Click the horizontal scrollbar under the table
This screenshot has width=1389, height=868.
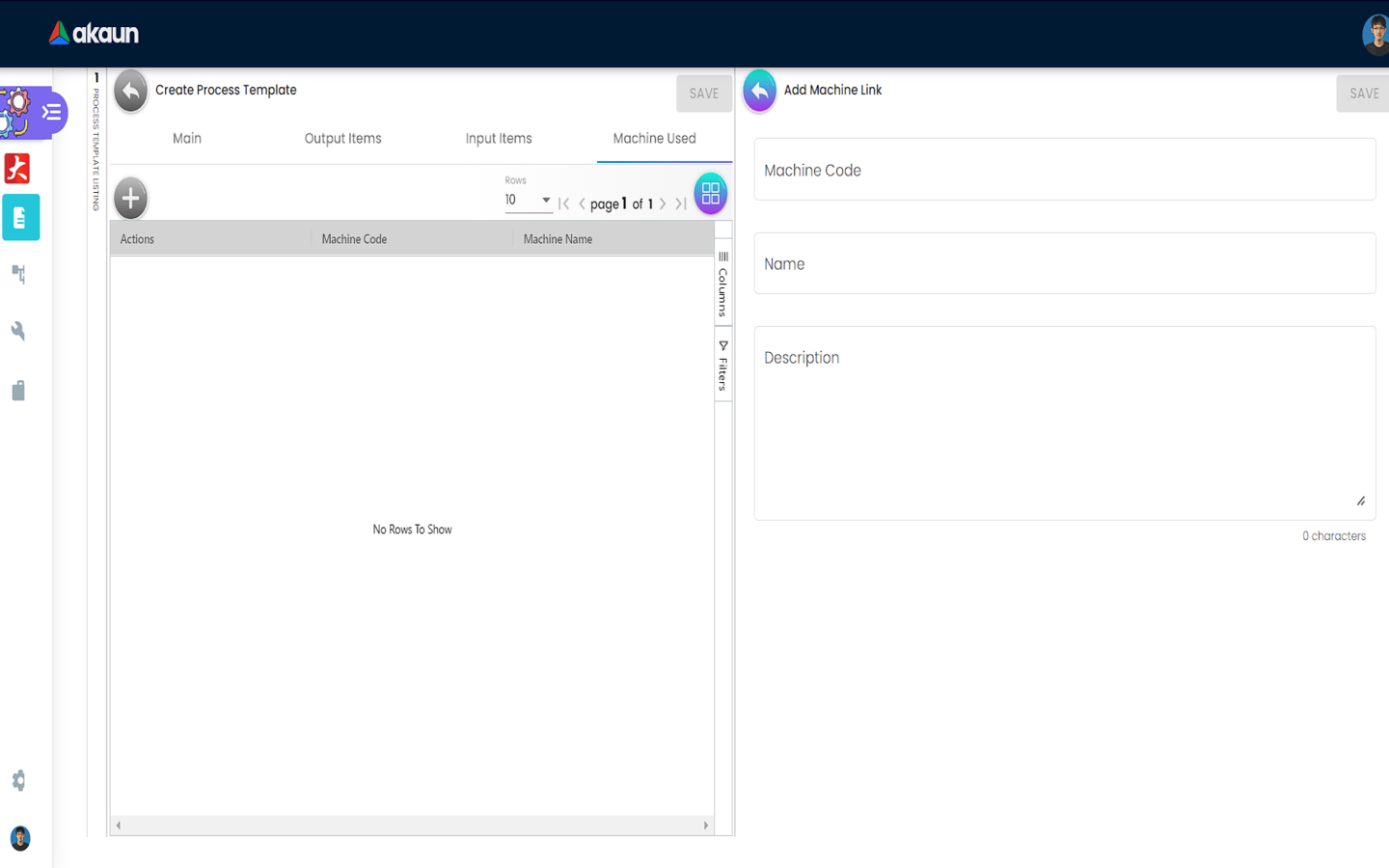pos(412,826)
